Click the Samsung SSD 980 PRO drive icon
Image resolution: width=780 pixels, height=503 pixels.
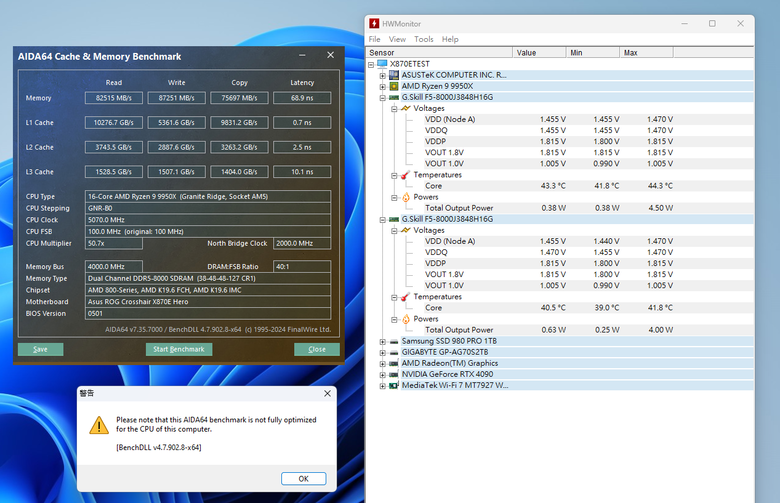tap(394, 341)
